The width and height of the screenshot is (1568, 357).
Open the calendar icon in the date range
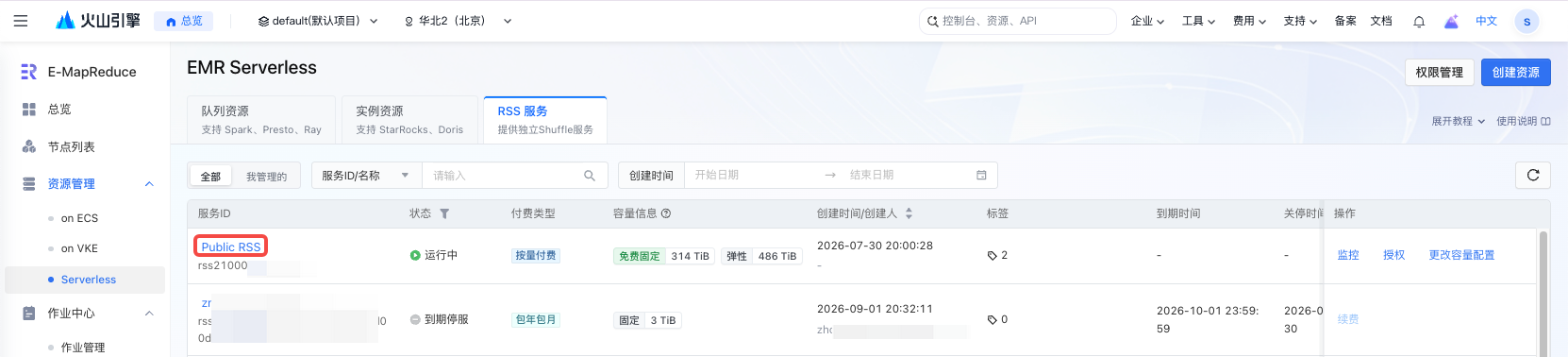(981, 175)
